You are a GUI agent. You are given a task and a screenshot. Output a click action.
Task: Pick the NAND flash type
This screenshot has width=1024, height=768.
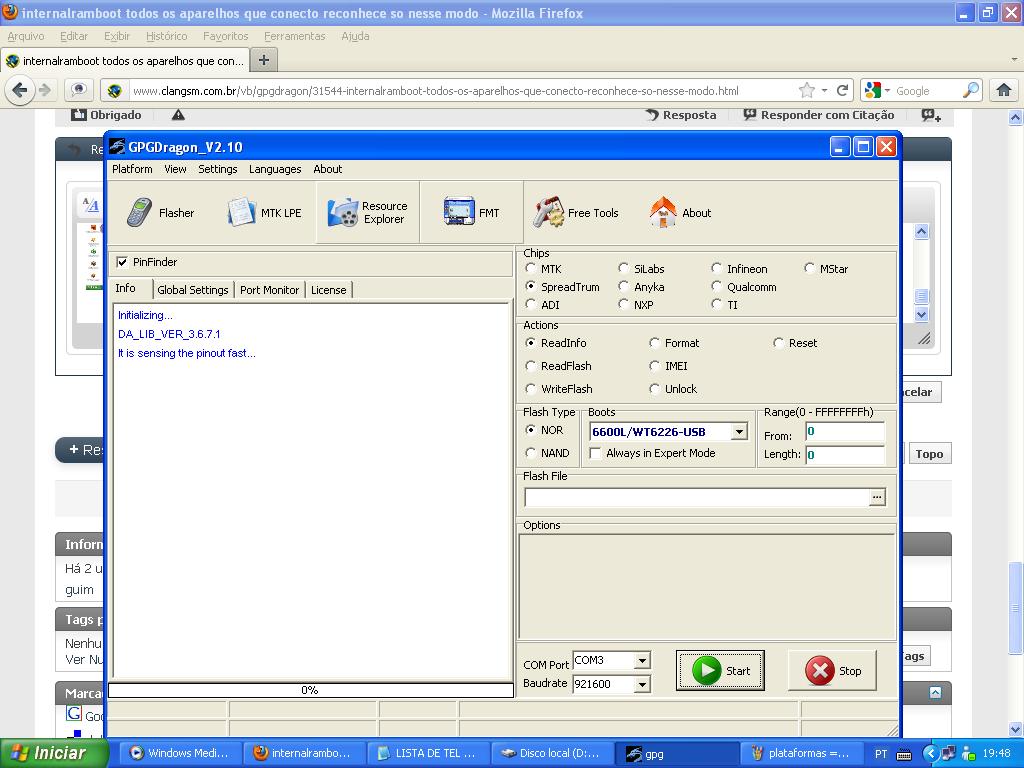click(x=530, y=453)
